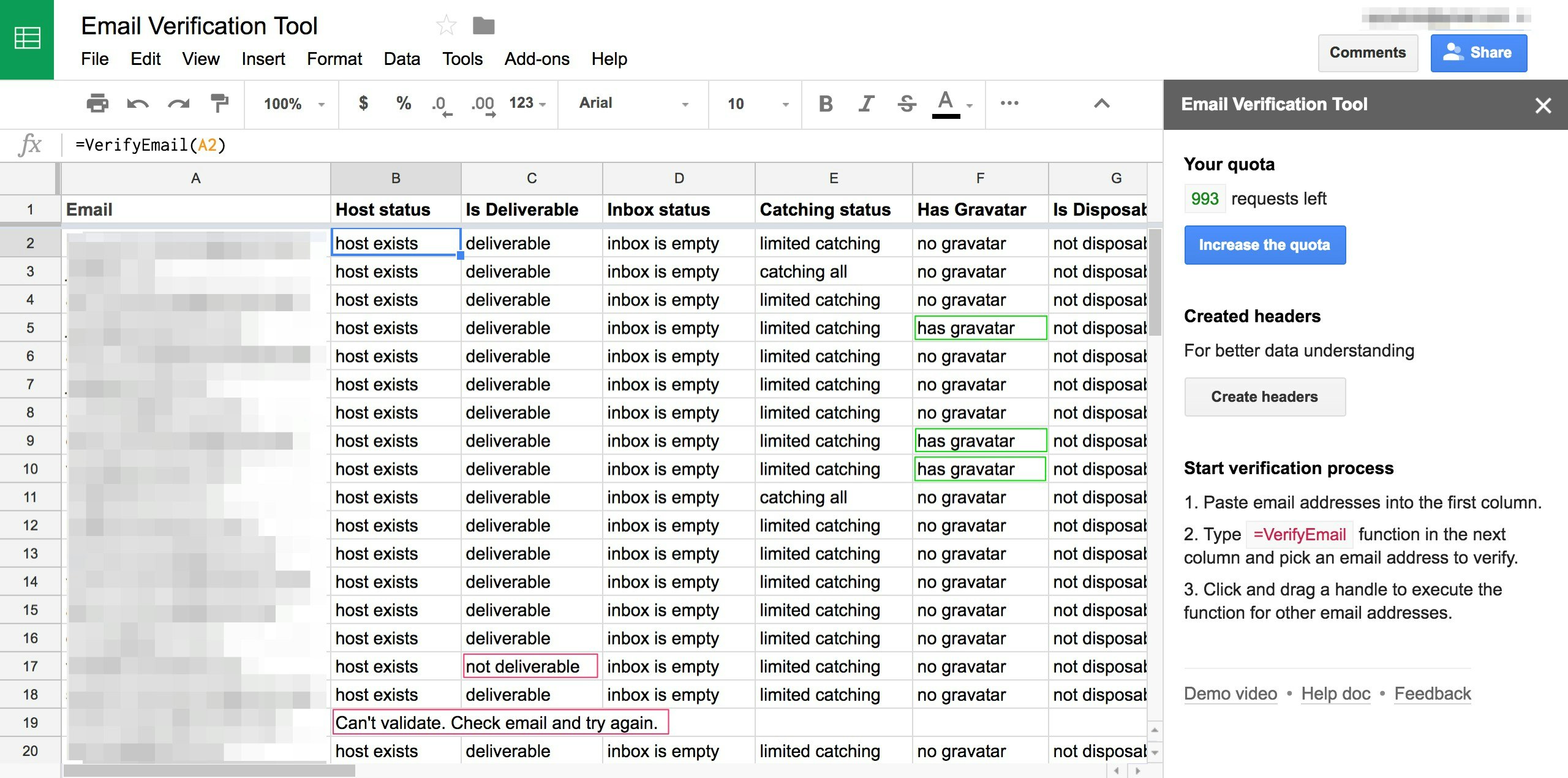Screen dimensions: 1568x778
Task: Increase decimal places icon
Action: pyautogui.click(x=483, y=105)
